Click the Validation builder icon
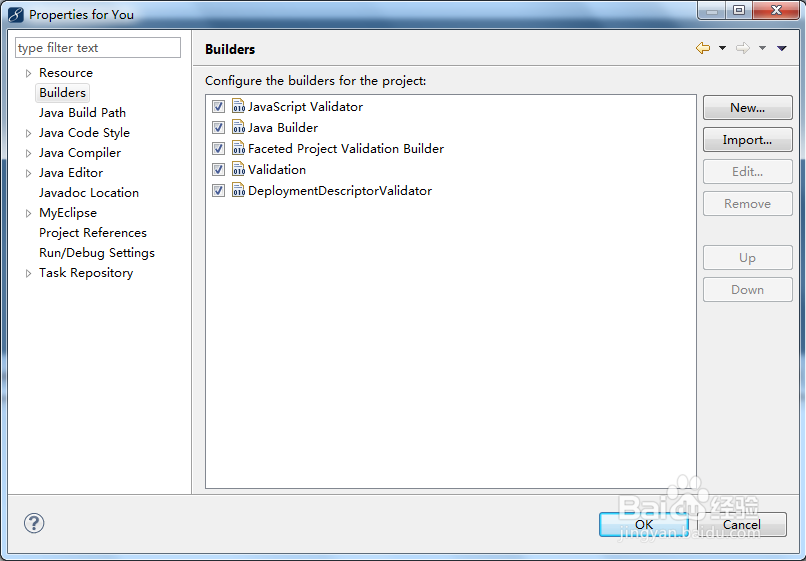Viewport: 806px width, 561px height. coord(238,169)
